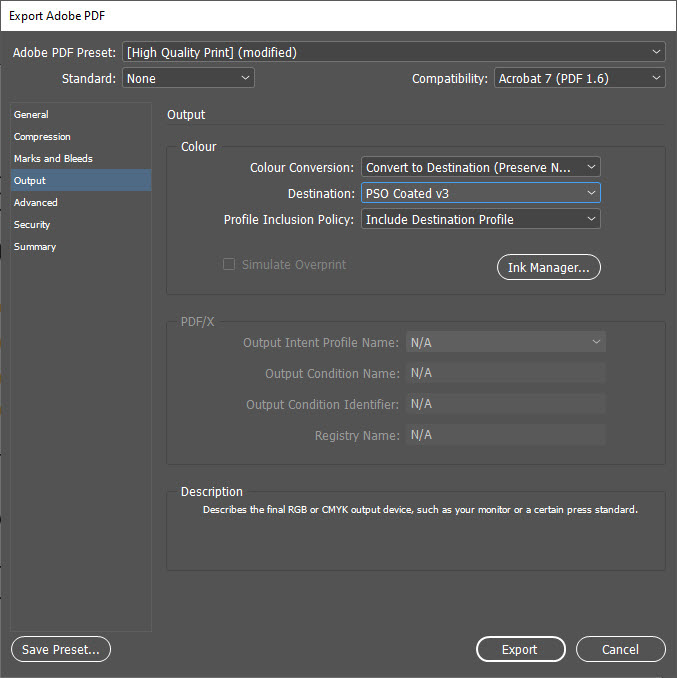Click the Output Condition Name field
This screenshot has height=678, width=677.
pos(506,373)
